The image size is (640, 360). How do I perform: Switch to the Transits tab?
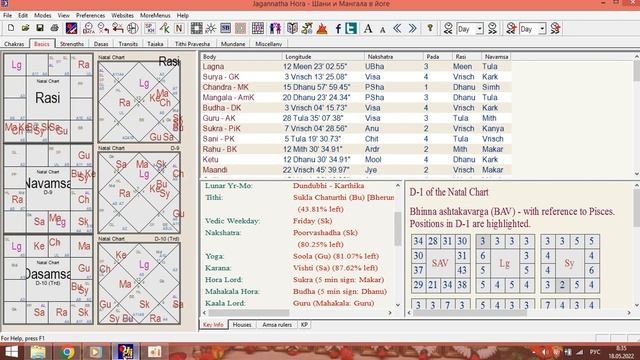tap(128, 44)
